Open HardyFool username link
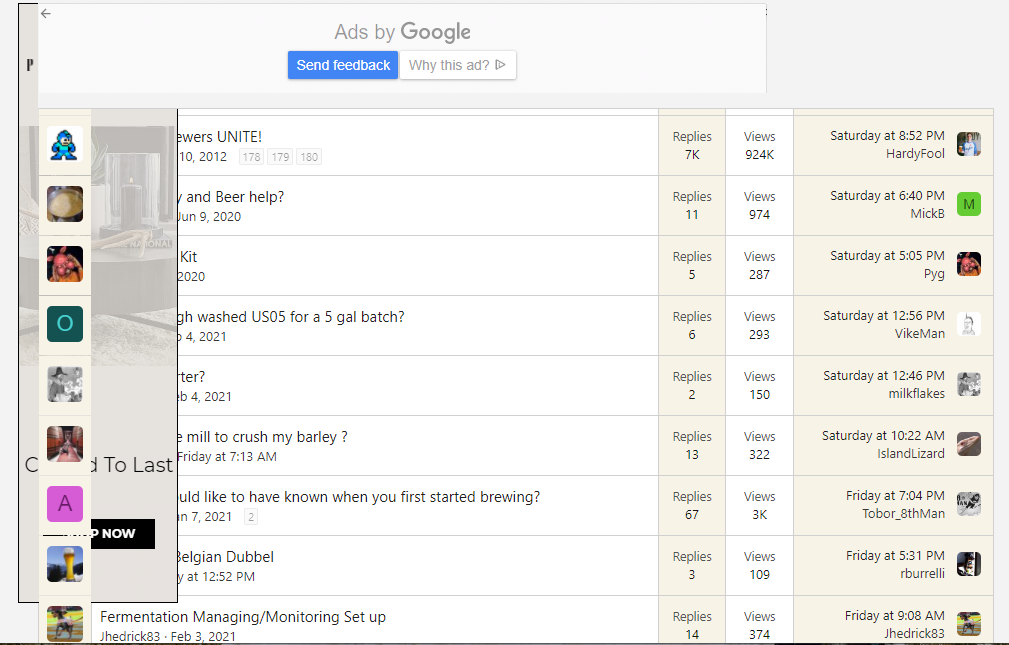The image size is (1009, 645). (915, 154)
